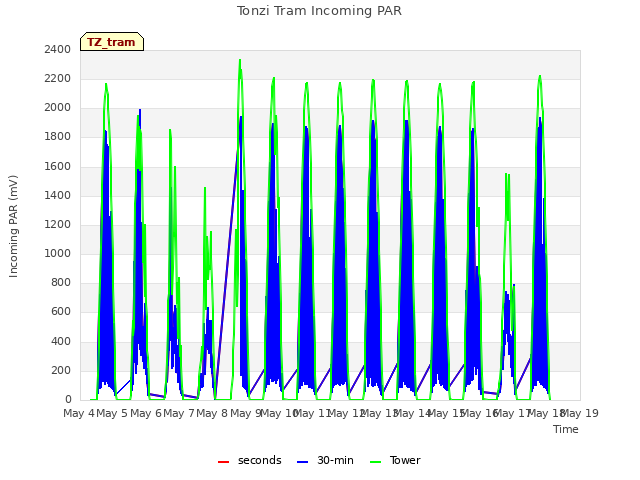Click the rightmost green Tower peak above 2200
Viewport: 640px width, 480px height.
540,76
